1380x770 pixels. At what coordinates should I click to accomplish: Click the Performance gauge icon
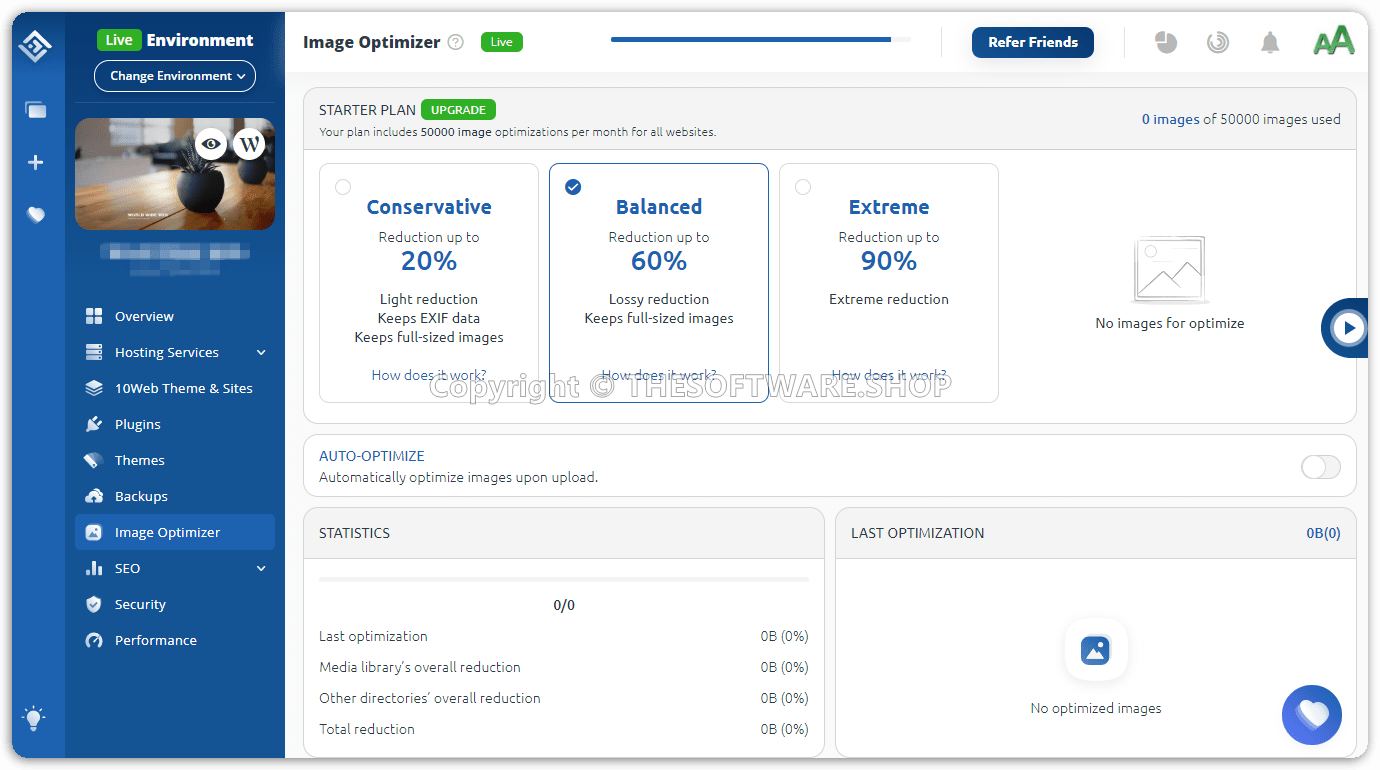point(94,640)
